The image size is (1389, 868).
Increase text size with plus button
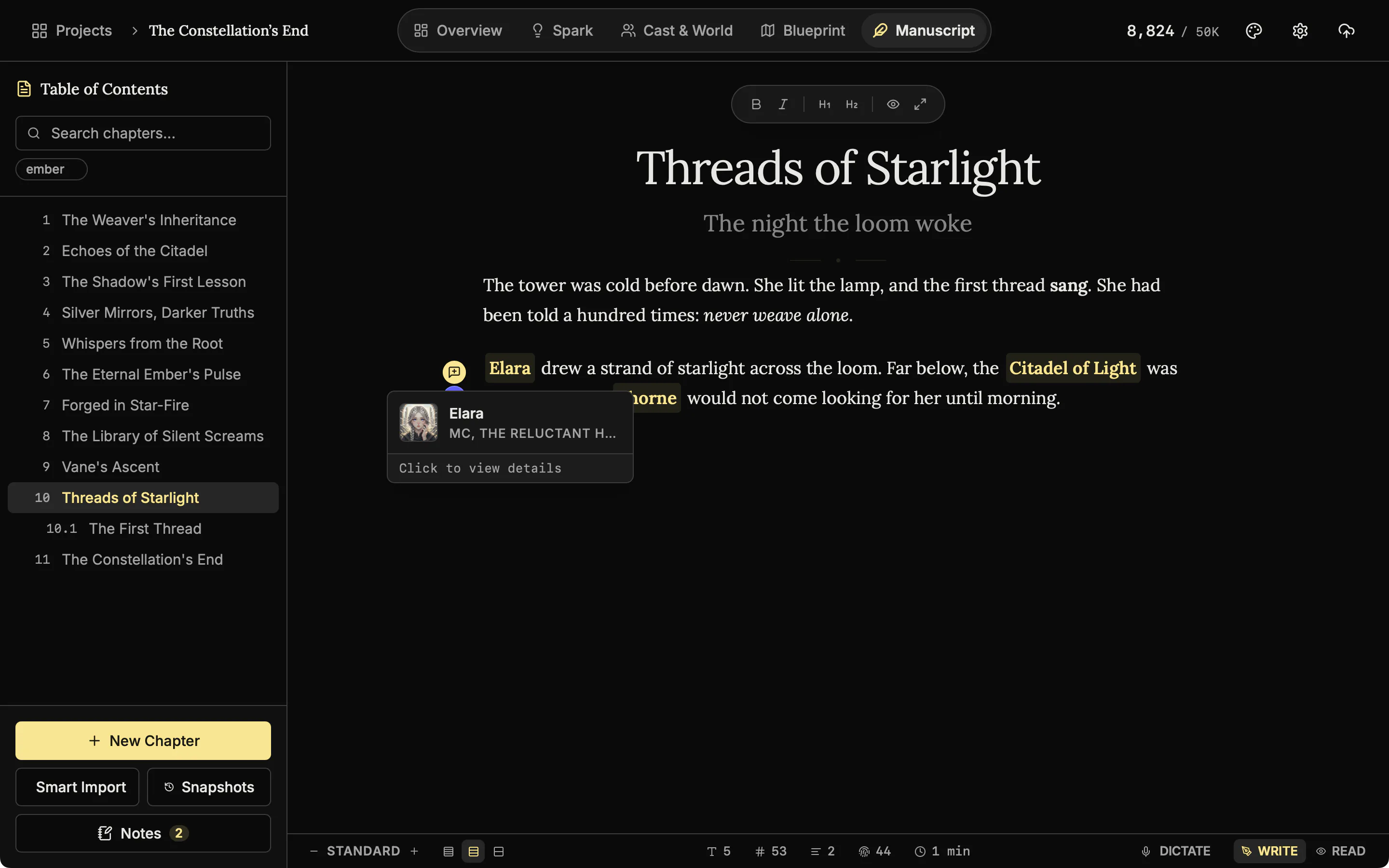click(414, 851)
